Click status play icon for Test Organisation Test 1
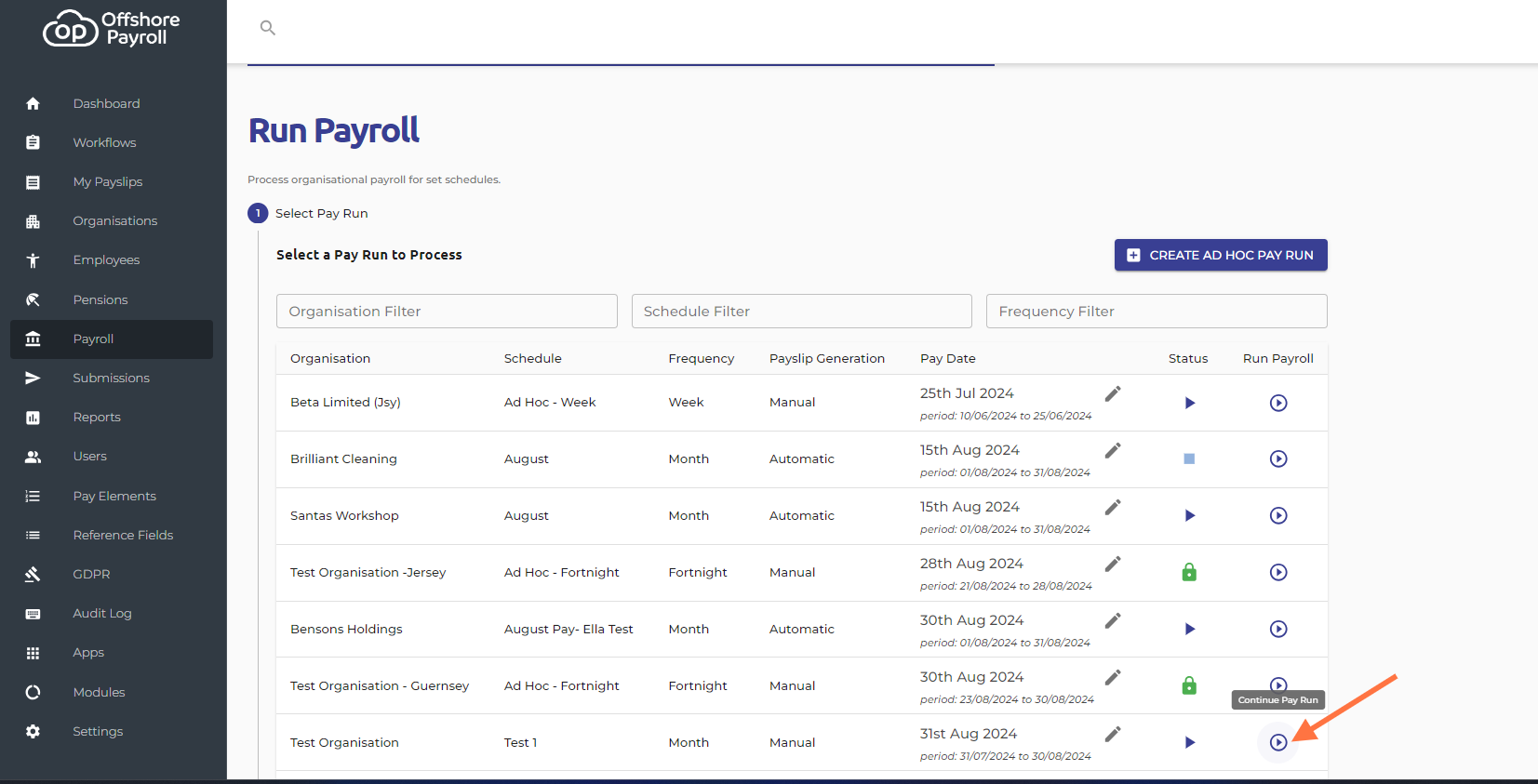The height and width of the screenshot is (784, 1538). tap(1189, 742)
